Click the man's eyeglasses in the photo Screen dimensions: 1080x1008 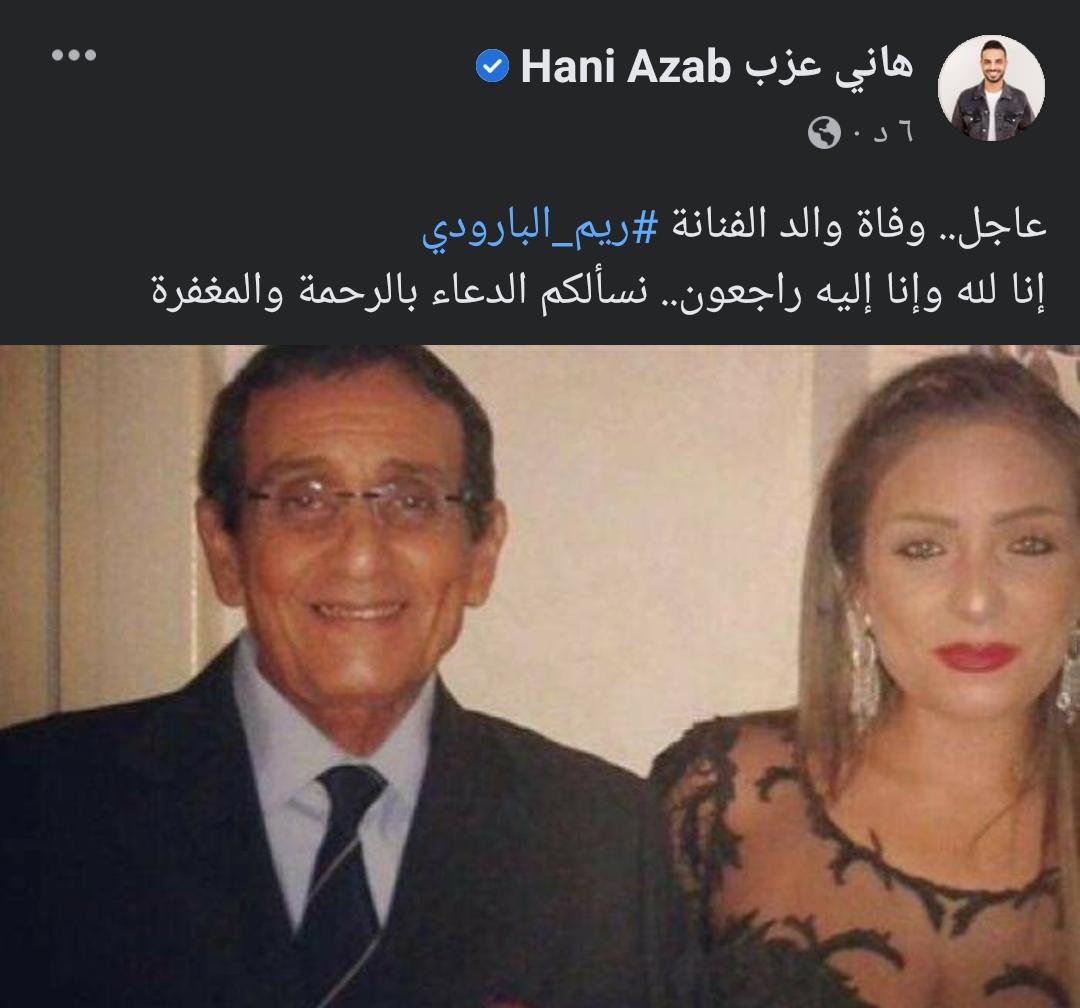(x=355, y=506)
